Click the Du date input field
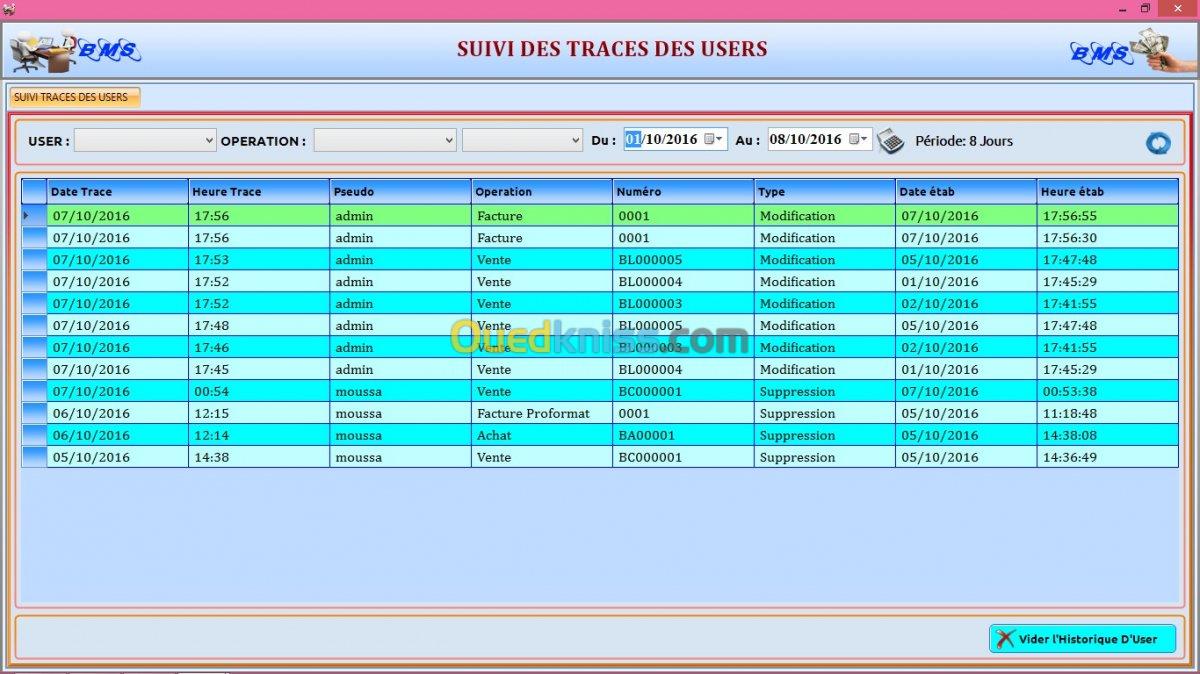 pos(662,140)
